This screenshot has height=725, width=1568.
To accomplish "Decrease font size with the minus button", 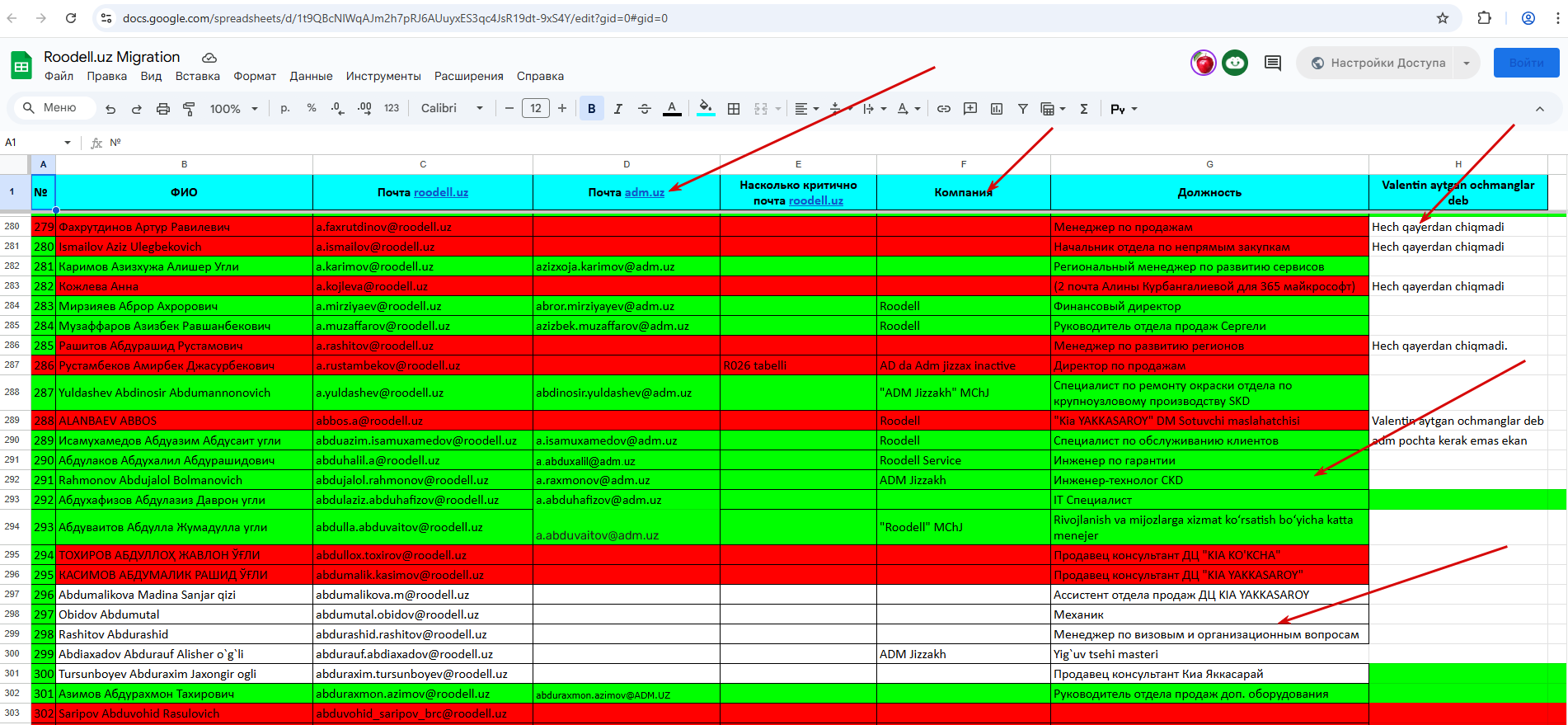I will (509, 108).
